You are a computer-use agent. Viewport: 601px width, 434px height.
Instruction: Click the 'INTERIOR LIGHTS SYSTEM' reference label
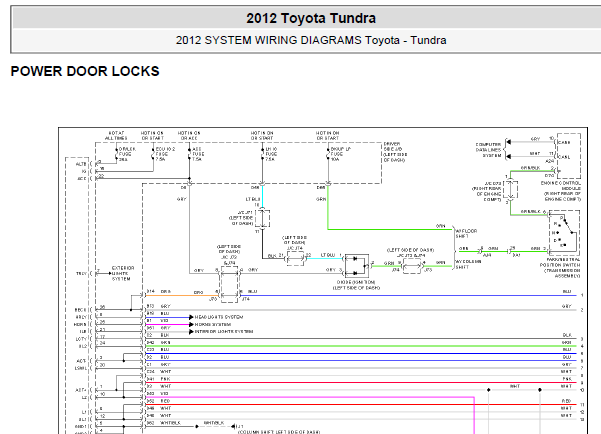click(x=224, y=331)
